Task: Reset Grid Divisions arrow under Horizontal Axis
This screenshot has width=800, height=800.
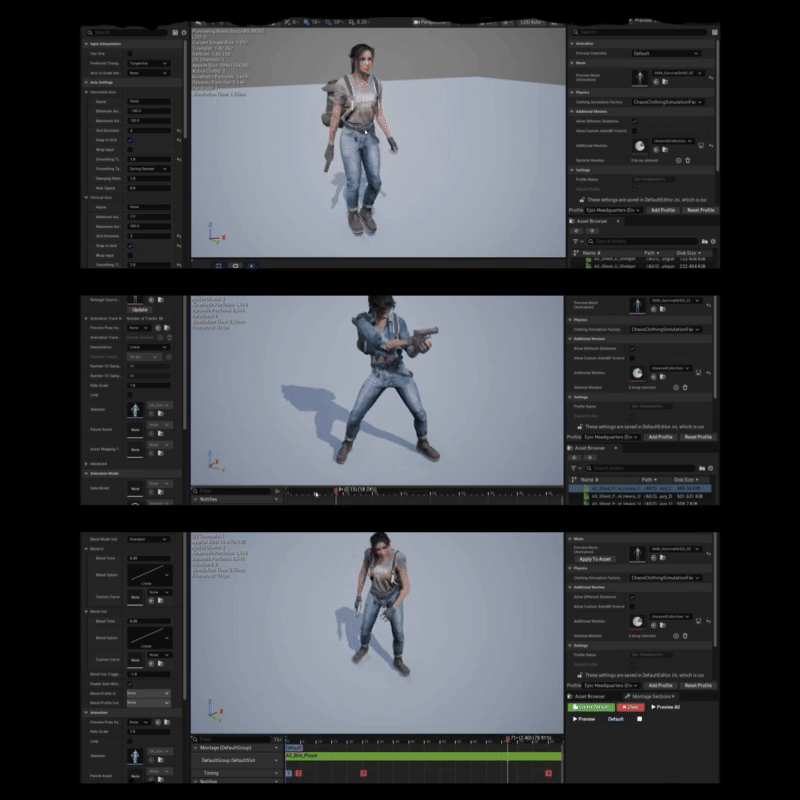Action: coord(179,131)
